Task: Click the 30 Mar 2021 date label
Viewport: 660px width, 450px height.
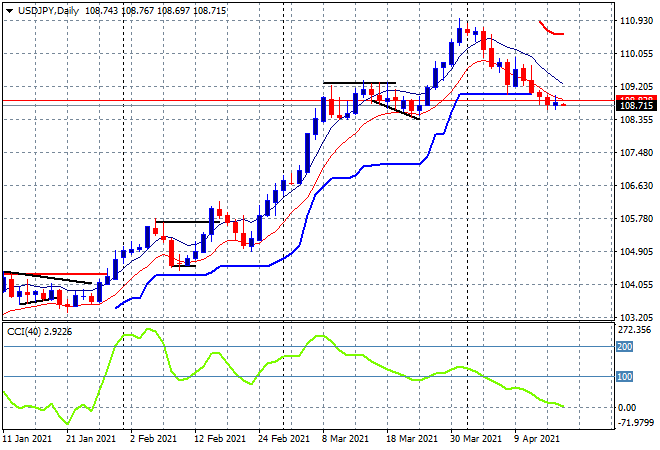Action: tap(476, 439)
